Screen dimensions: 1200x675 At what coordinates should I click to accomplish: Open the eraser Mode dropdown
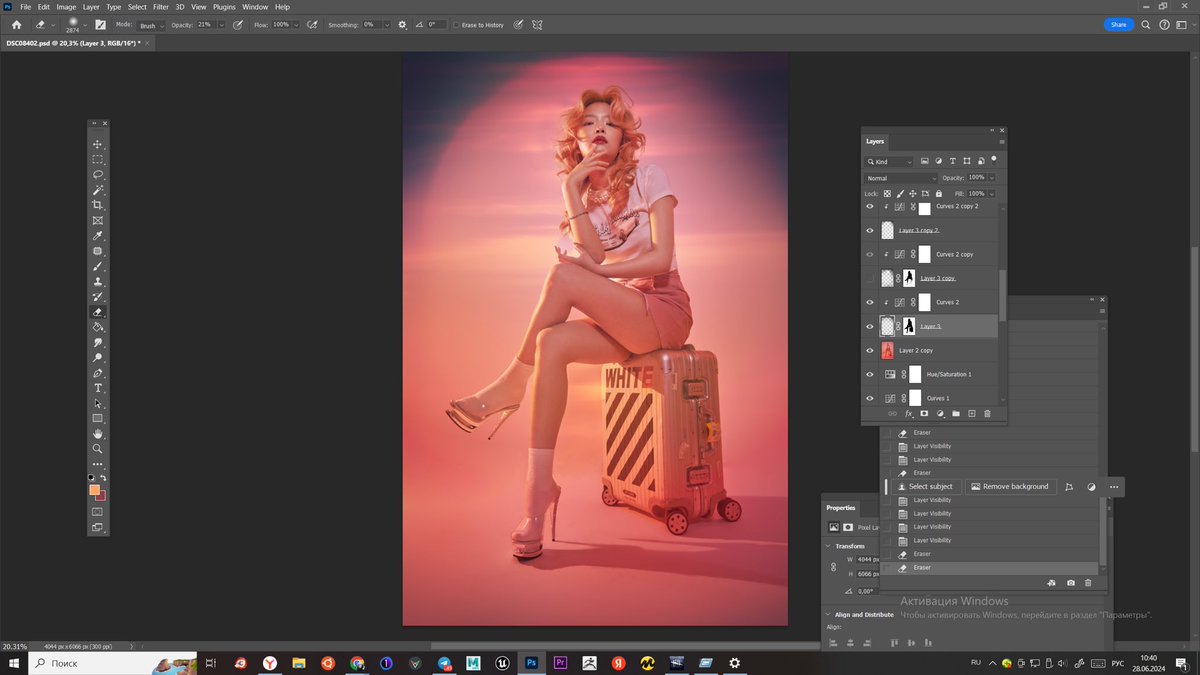tap(150, 24)
